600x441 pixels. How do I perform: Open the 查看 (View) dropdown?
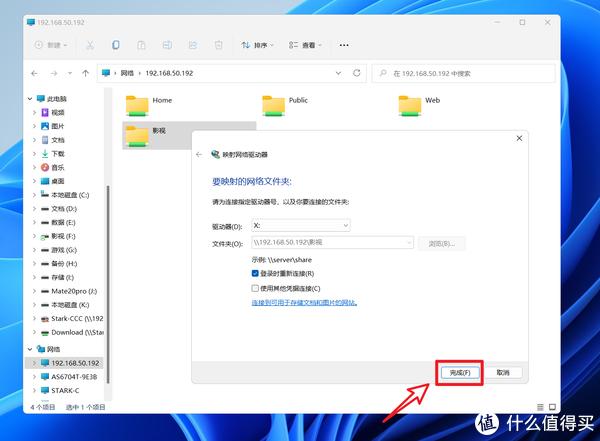305,45
